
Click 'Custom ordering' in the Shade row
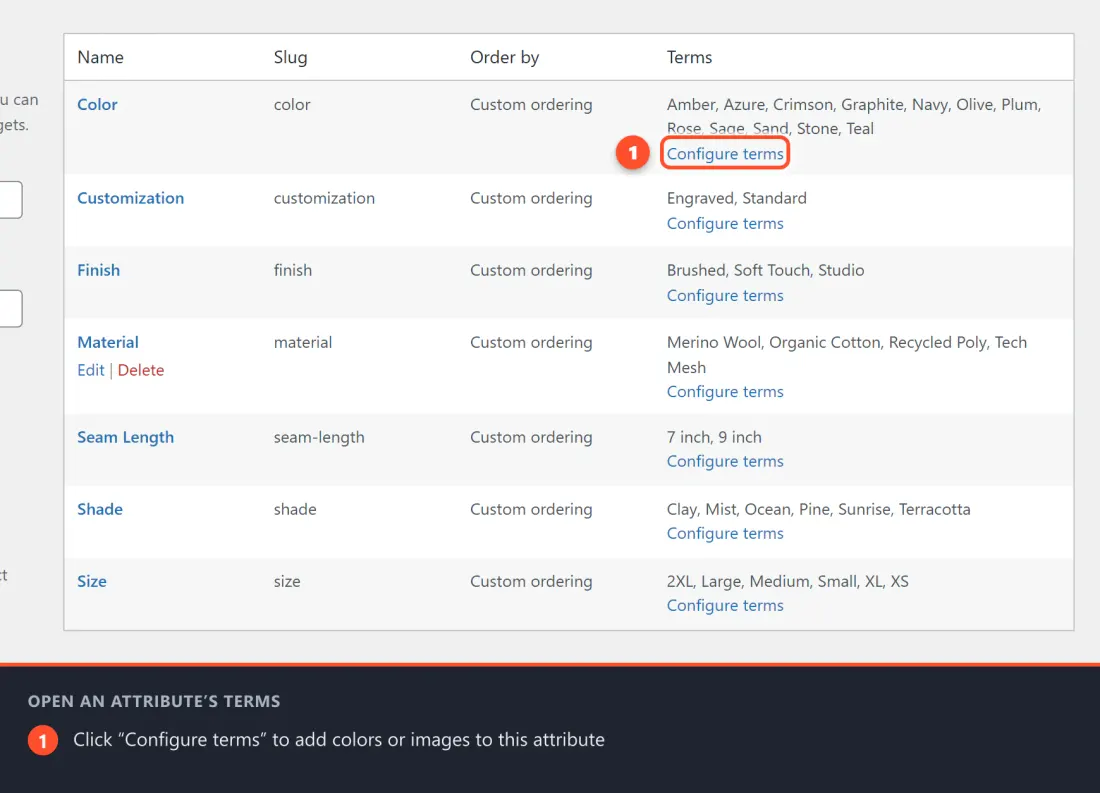[531, 509]
